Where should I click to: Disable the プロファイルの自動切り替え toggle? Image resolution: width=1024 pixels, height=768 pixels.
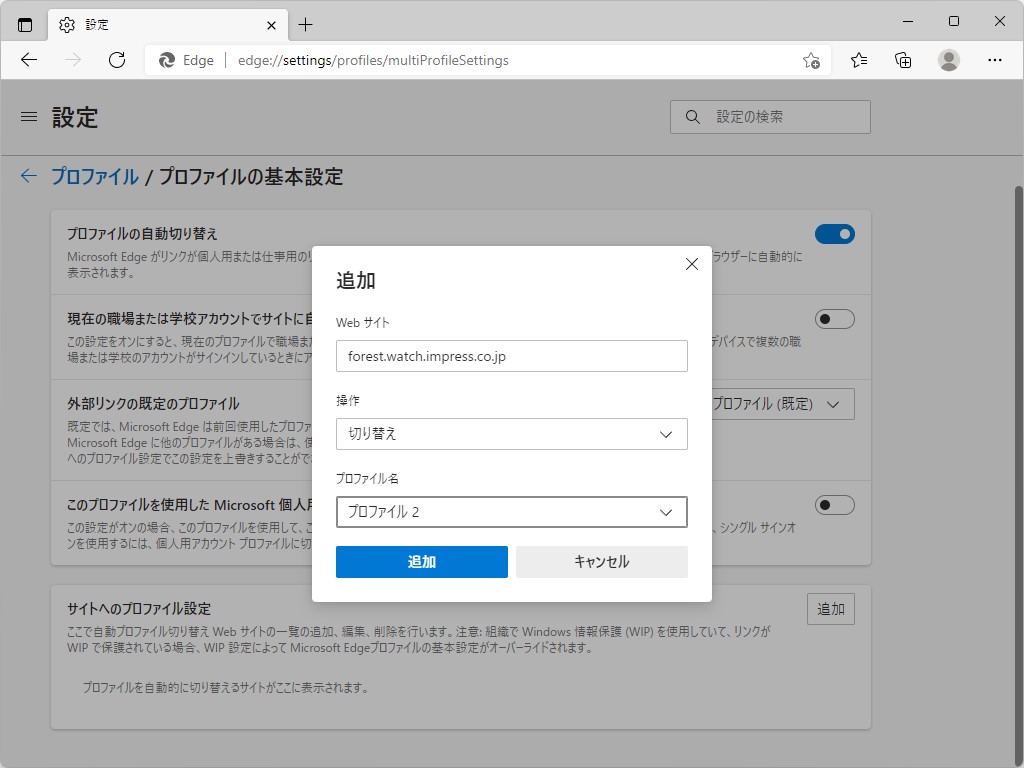pos(835,233)
